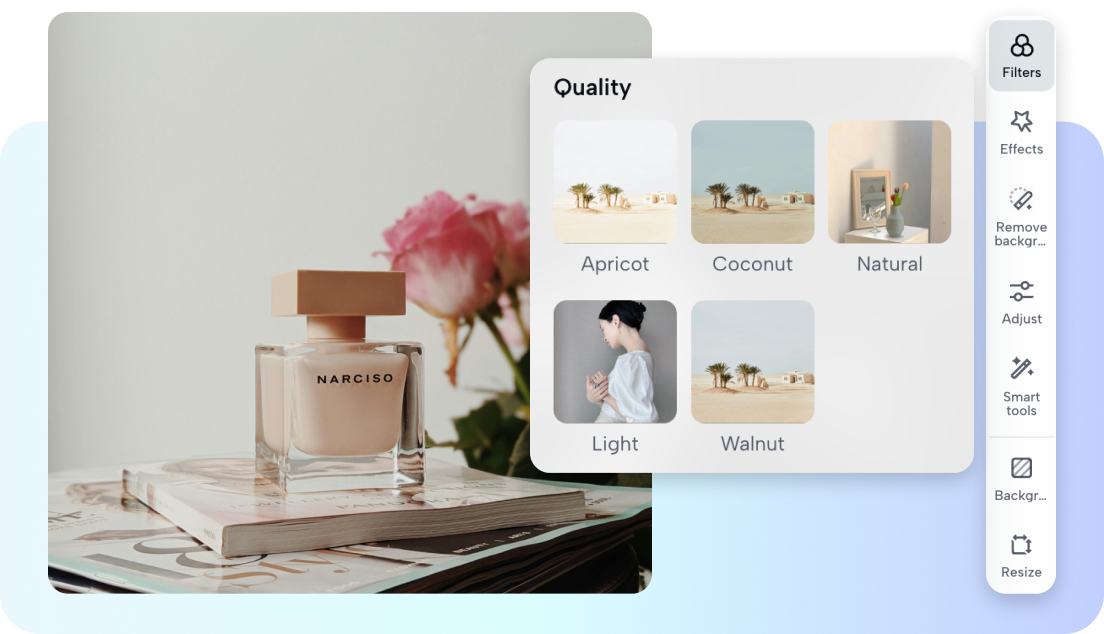Pick the Walnut filter thumbnail

pyautogui.click(x=752, y=362)
